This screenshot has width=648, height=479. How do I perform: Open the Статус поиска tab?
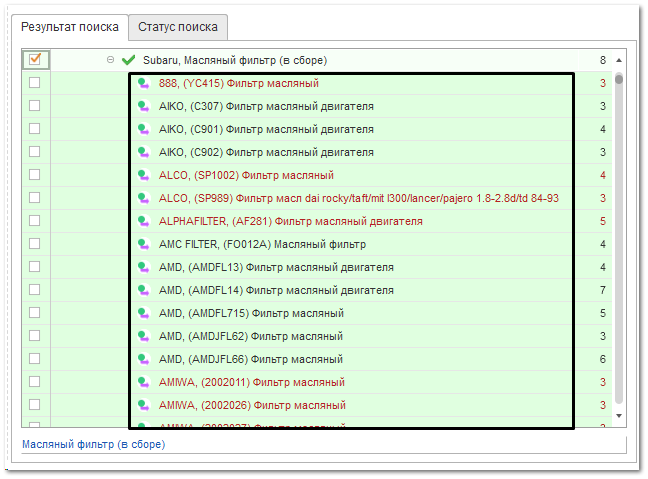(x=178, y=27)
